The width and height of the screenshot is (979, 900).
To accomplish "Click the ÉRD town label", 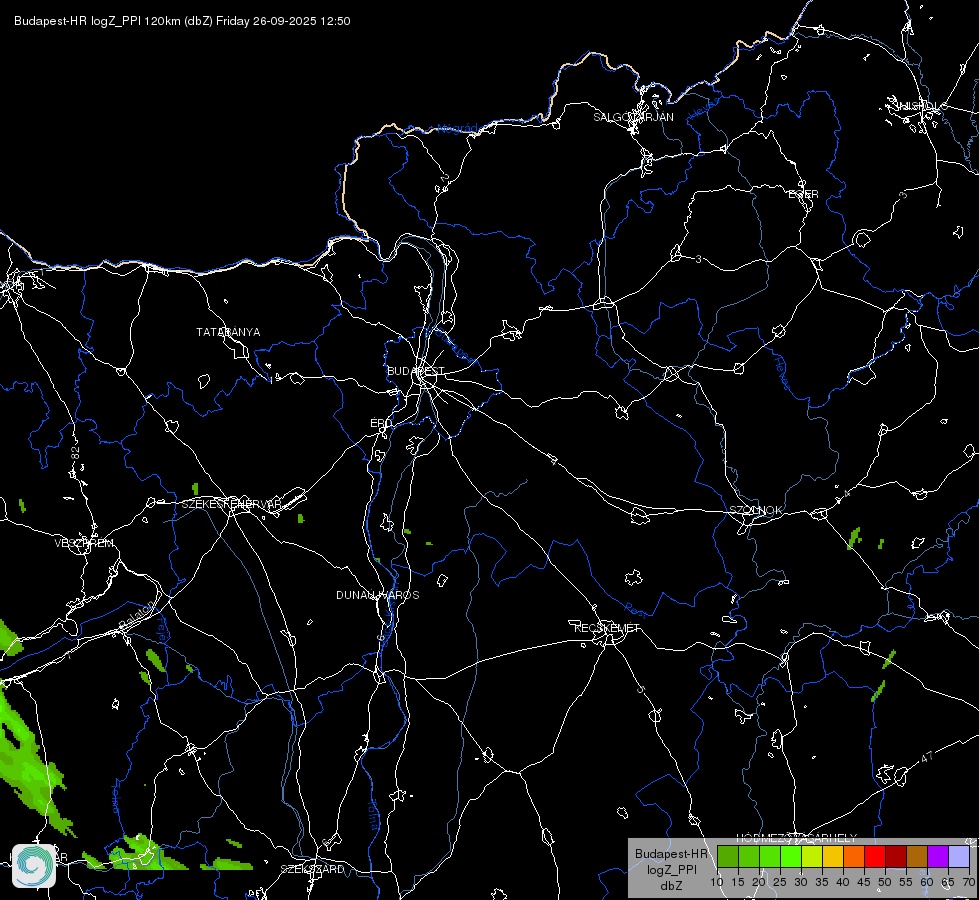I will coord(381,423).
